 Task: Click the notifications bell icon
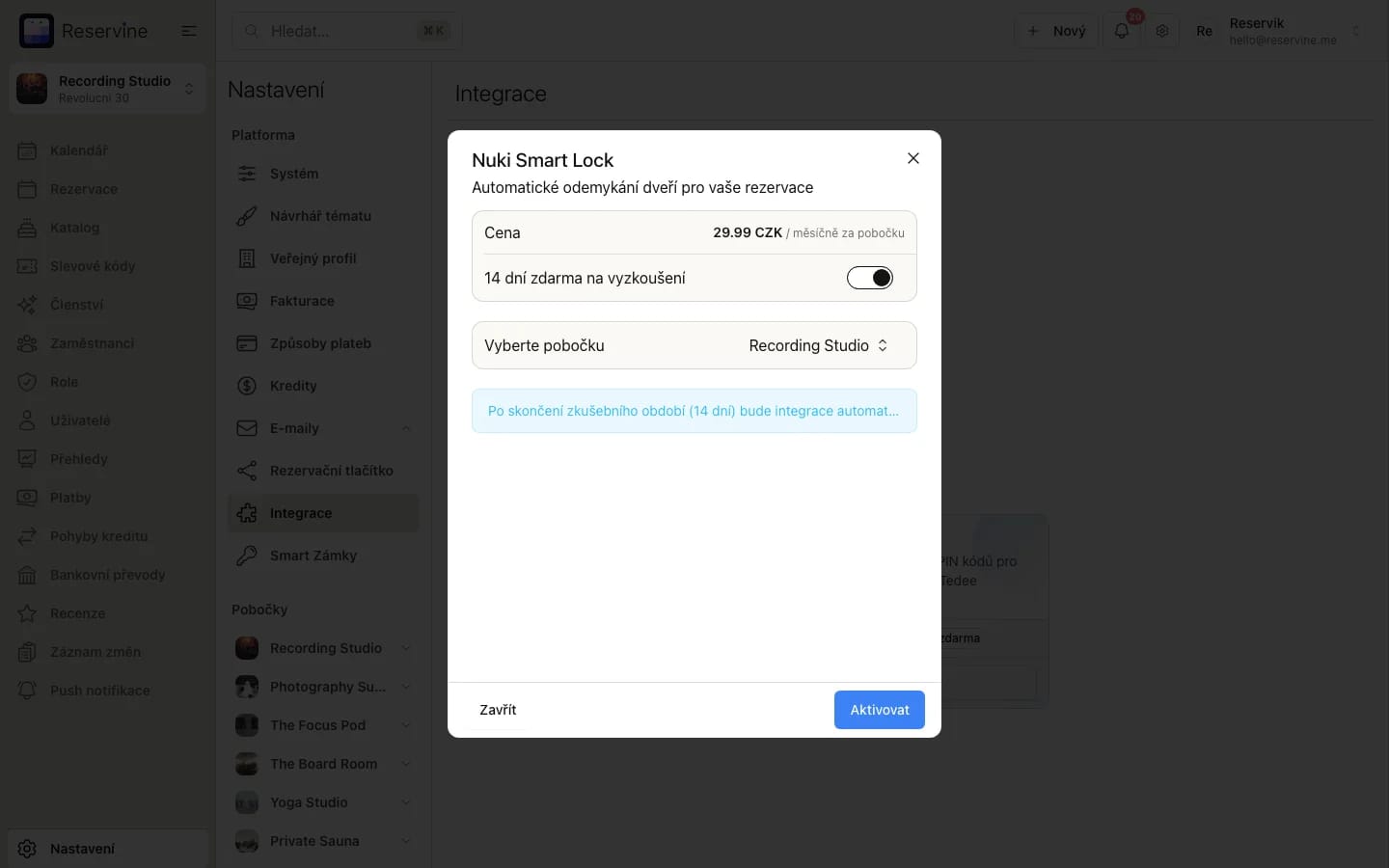[1122, 31]
